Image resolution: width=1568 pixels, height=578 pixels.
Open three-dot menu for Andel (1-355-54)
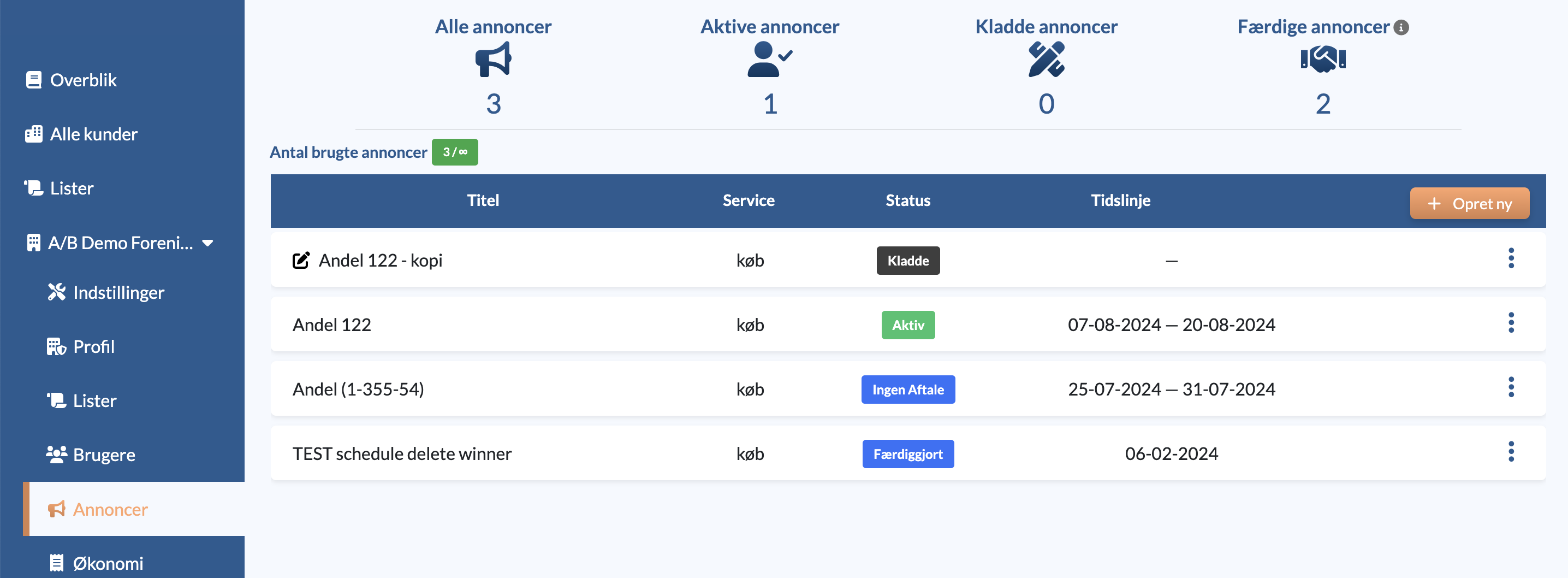tap(1511, 387)
